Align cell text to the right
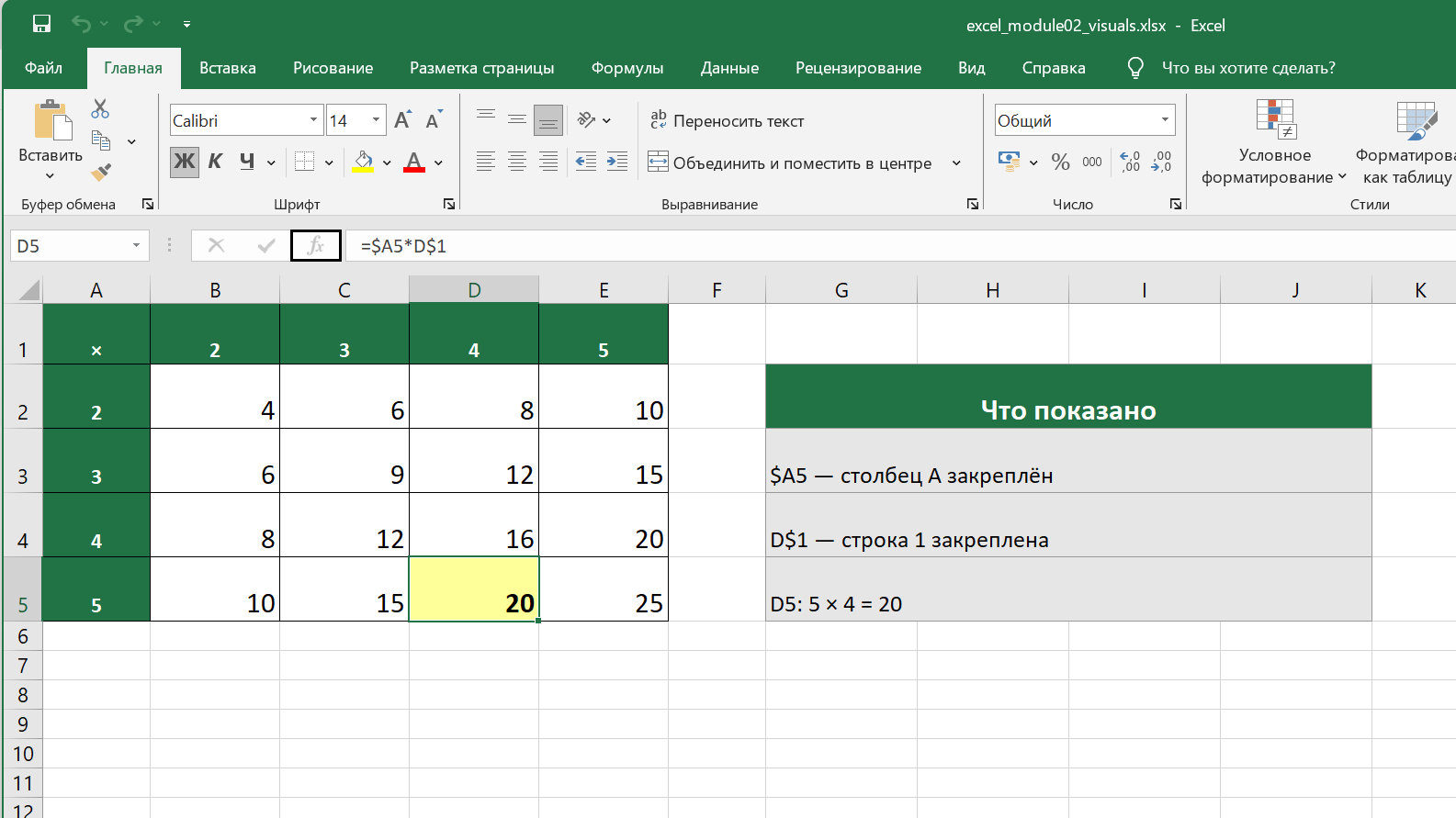Viewport: 1456px width, 818px height. (548, 162)
